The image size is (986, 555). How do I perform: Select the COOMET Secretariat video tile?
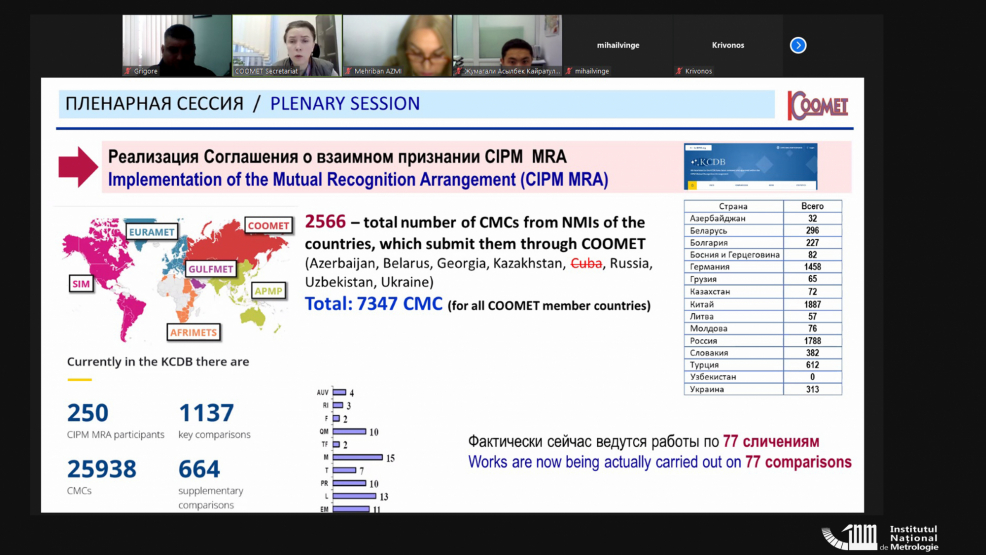pos(286,45)
